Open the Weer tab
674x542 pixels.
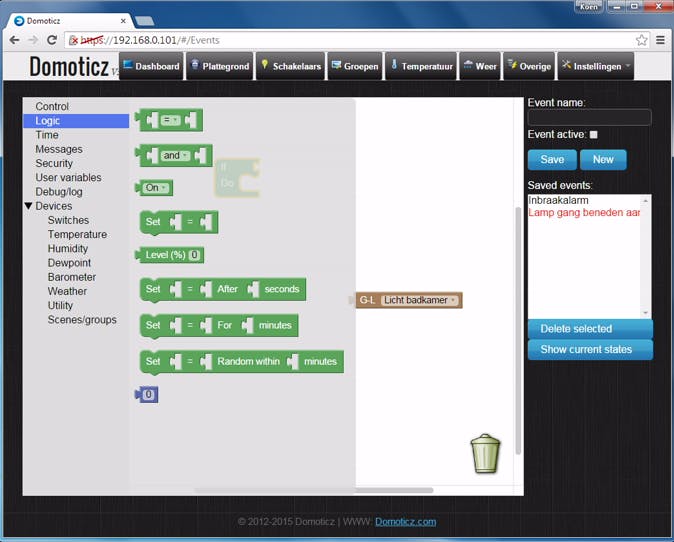pyautogui.click(x=480, y=66)
